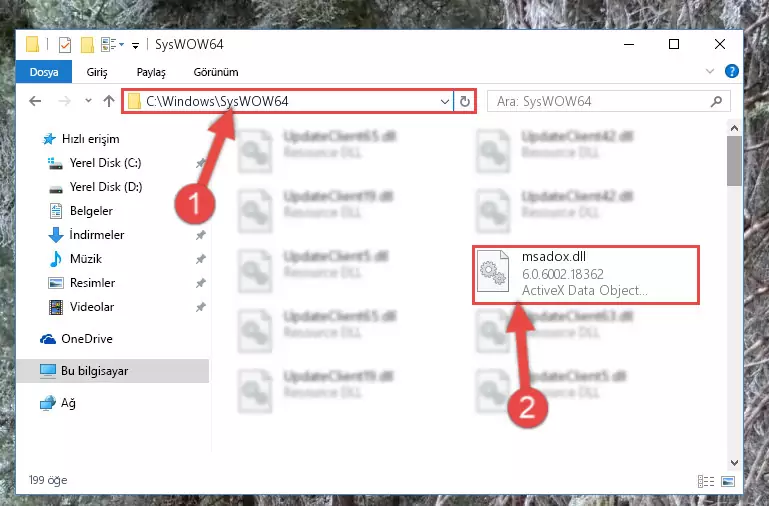Viewport: 769px width, 506px height.
Task: Minimize the SysWOW64 window
Action: click(629, 44)
